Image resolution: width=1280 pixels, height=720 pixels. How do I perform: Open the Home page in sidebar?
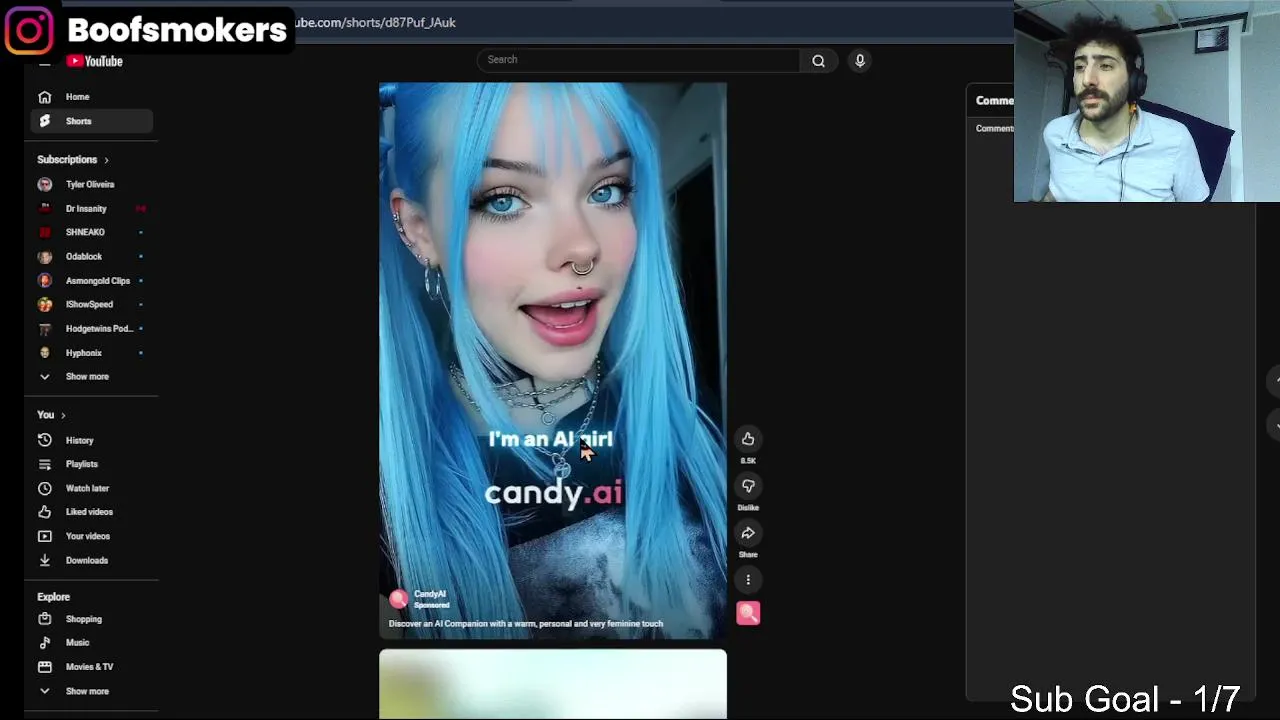[91, 97]
